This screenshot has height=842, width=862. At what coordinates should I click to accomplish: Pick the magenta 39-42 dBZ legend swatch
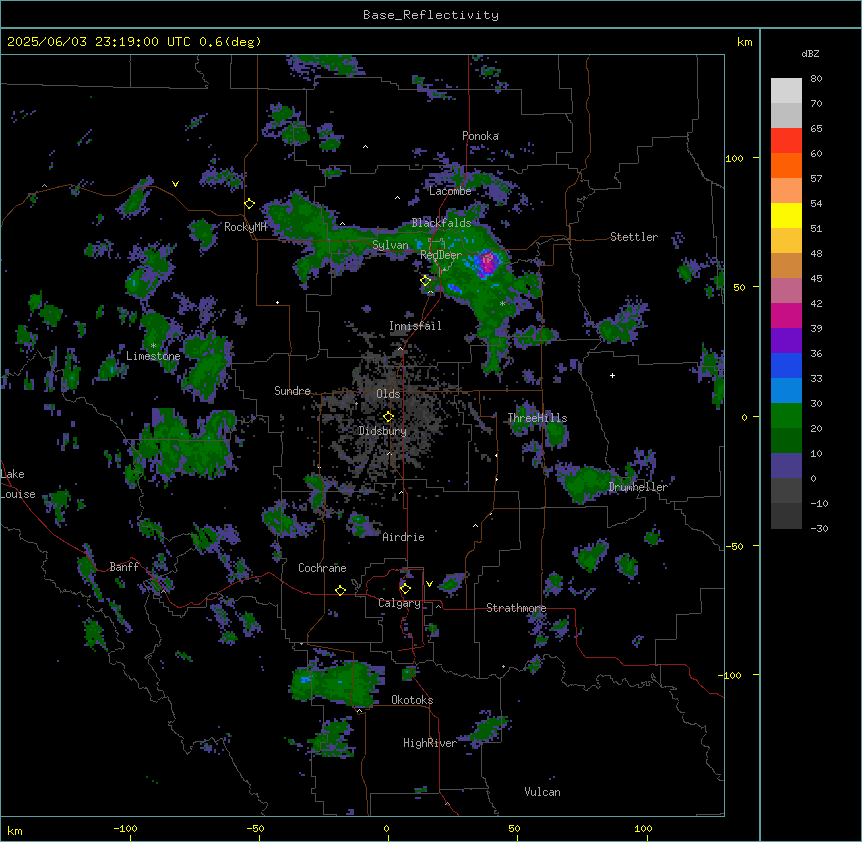coord(786,315)
